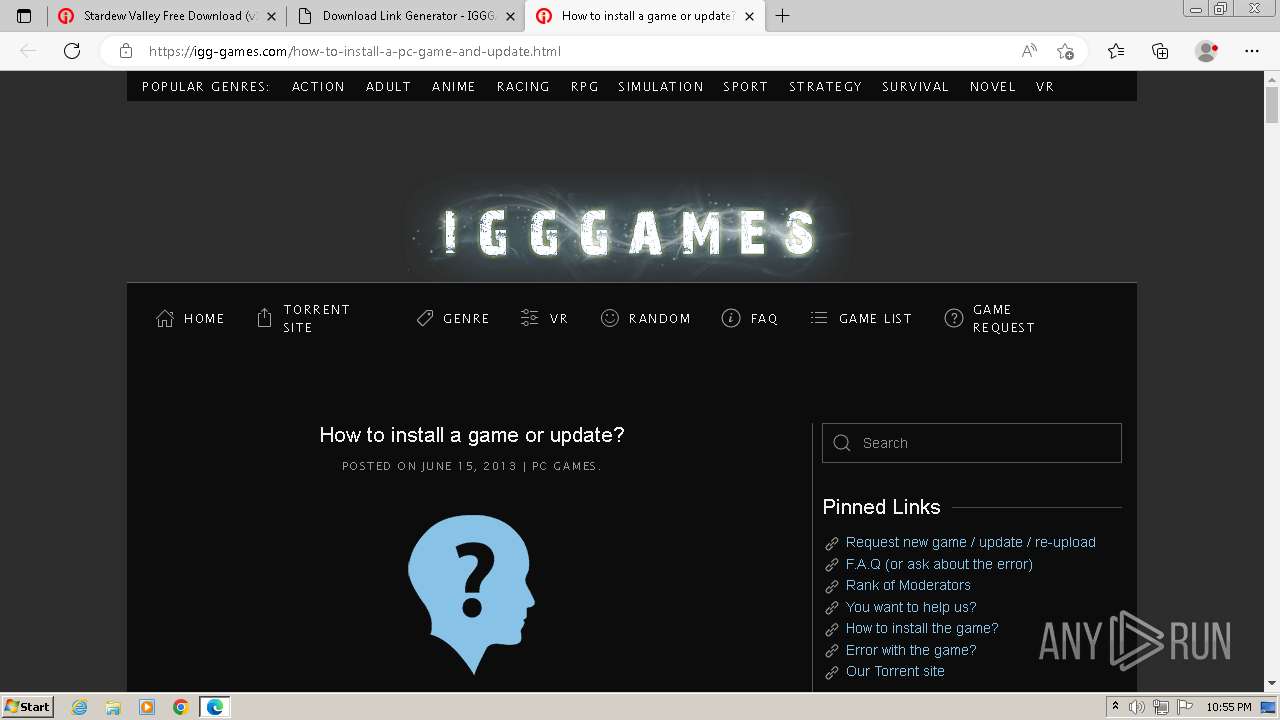
Task: Open the You want to help us? link
Action: (x=910, y=607)
